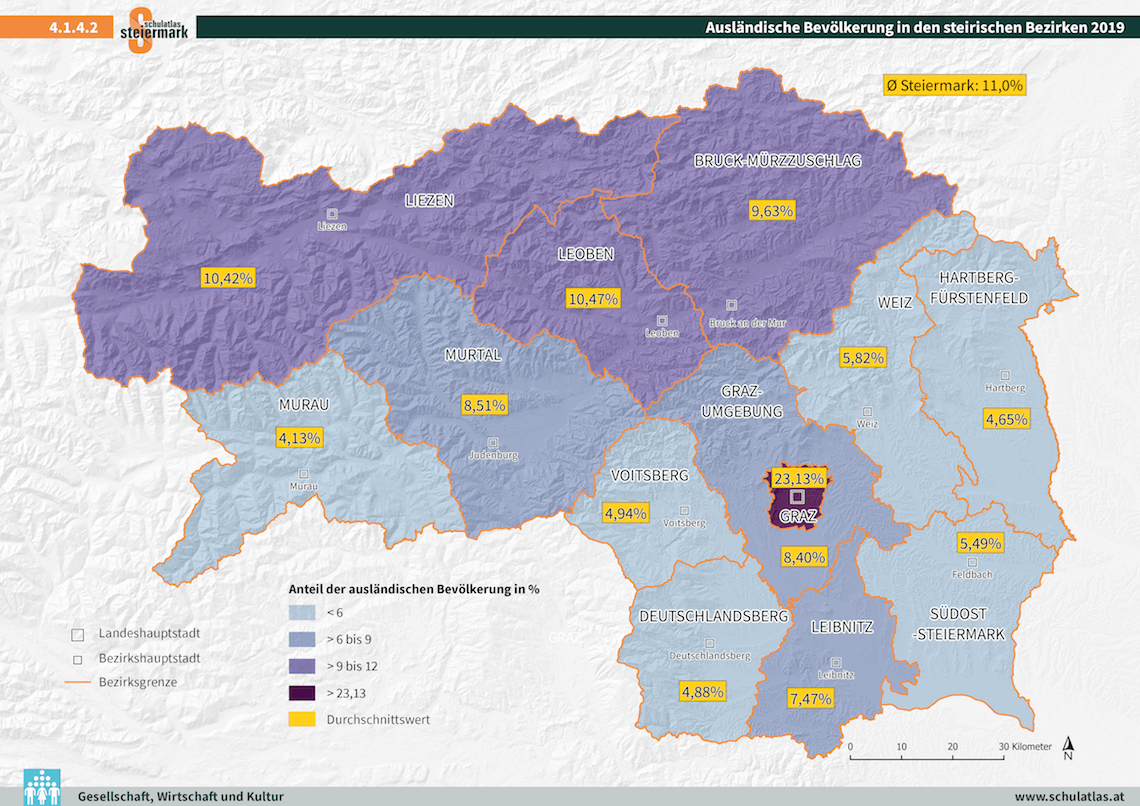Click the yellow Durchschnittswert legend swatch
Image resolution: width=1140 pixels, height=806 pixels.
click(x=302, y=719)
